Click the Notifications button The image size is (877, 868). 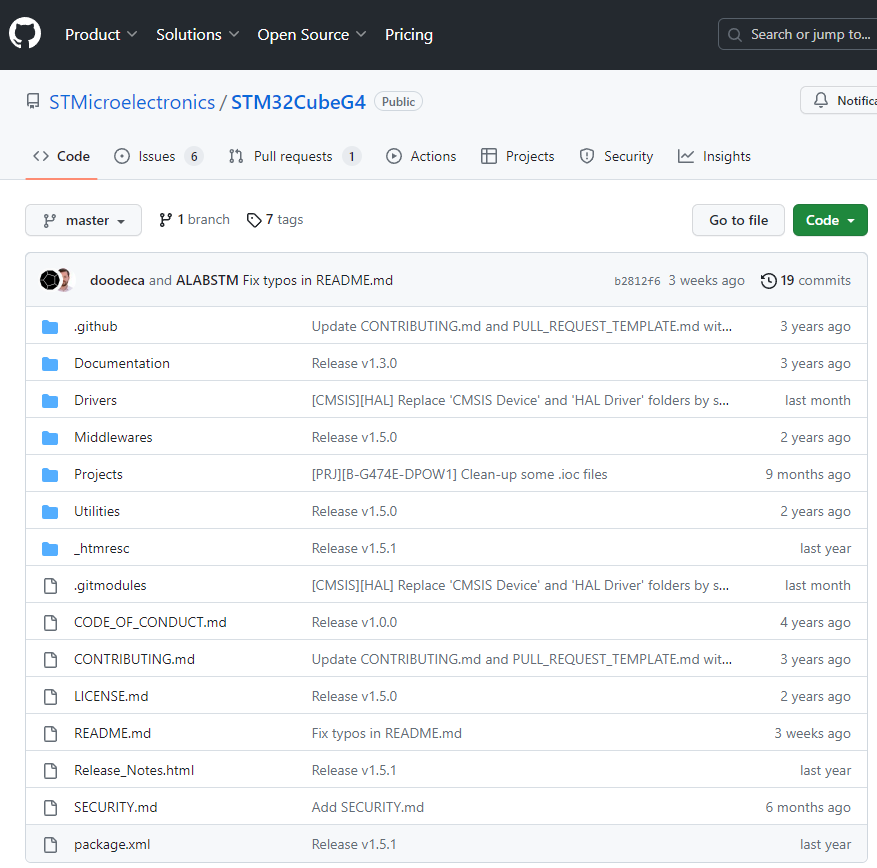(839, 101)
